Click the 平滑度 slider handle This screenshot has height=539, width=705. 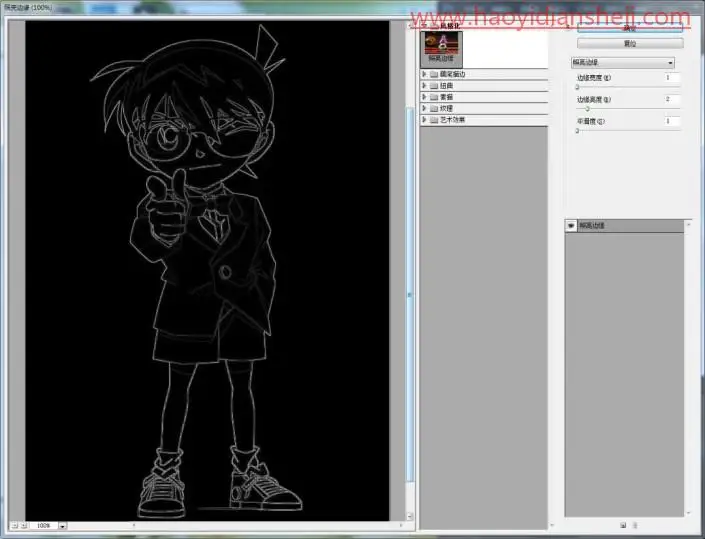click(577, 131)
